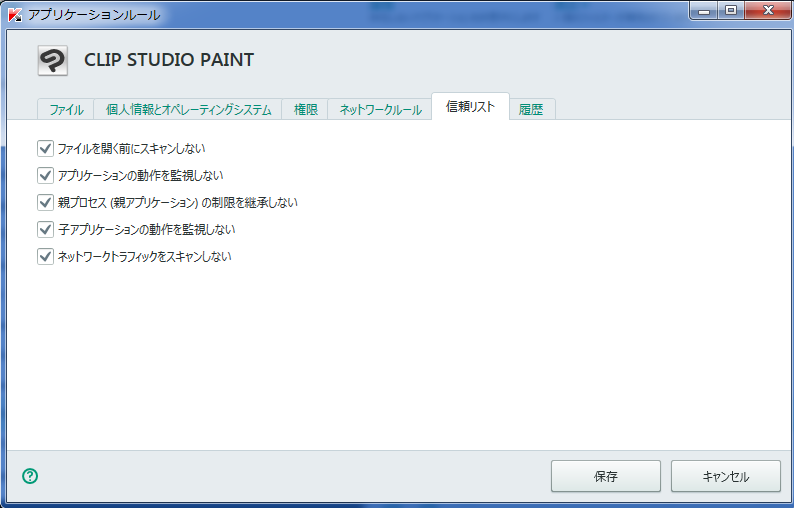Click the Kaspersky logo in title bar

click(x=15, y=15)
